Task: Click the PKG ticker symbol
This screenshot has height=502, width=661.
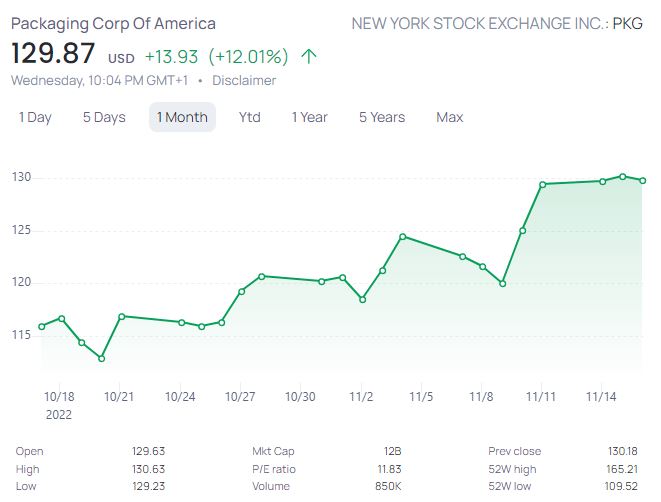Action: (x=628, y=23)
